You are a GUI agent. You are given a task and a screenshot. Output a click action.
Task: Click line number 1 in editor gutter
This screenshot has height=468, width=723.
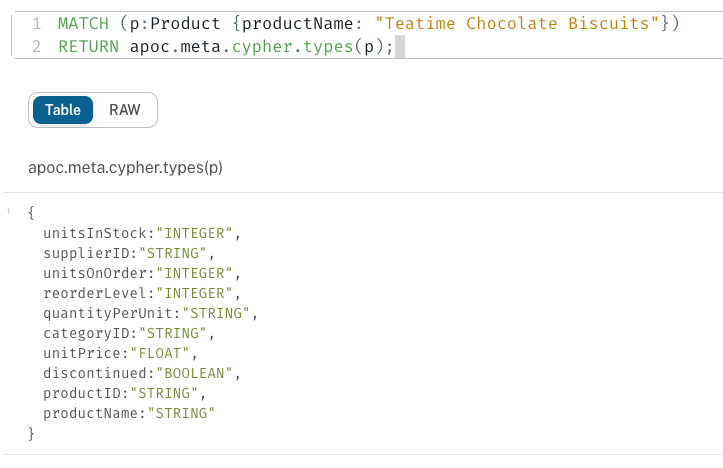coord(37,24)
